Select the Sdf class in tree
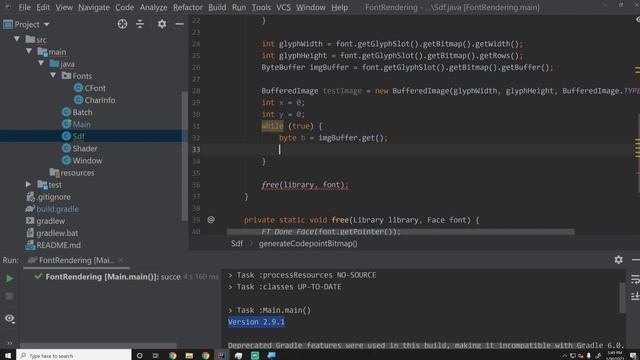This screenshot has height=360, width=640. pos(78,136)
